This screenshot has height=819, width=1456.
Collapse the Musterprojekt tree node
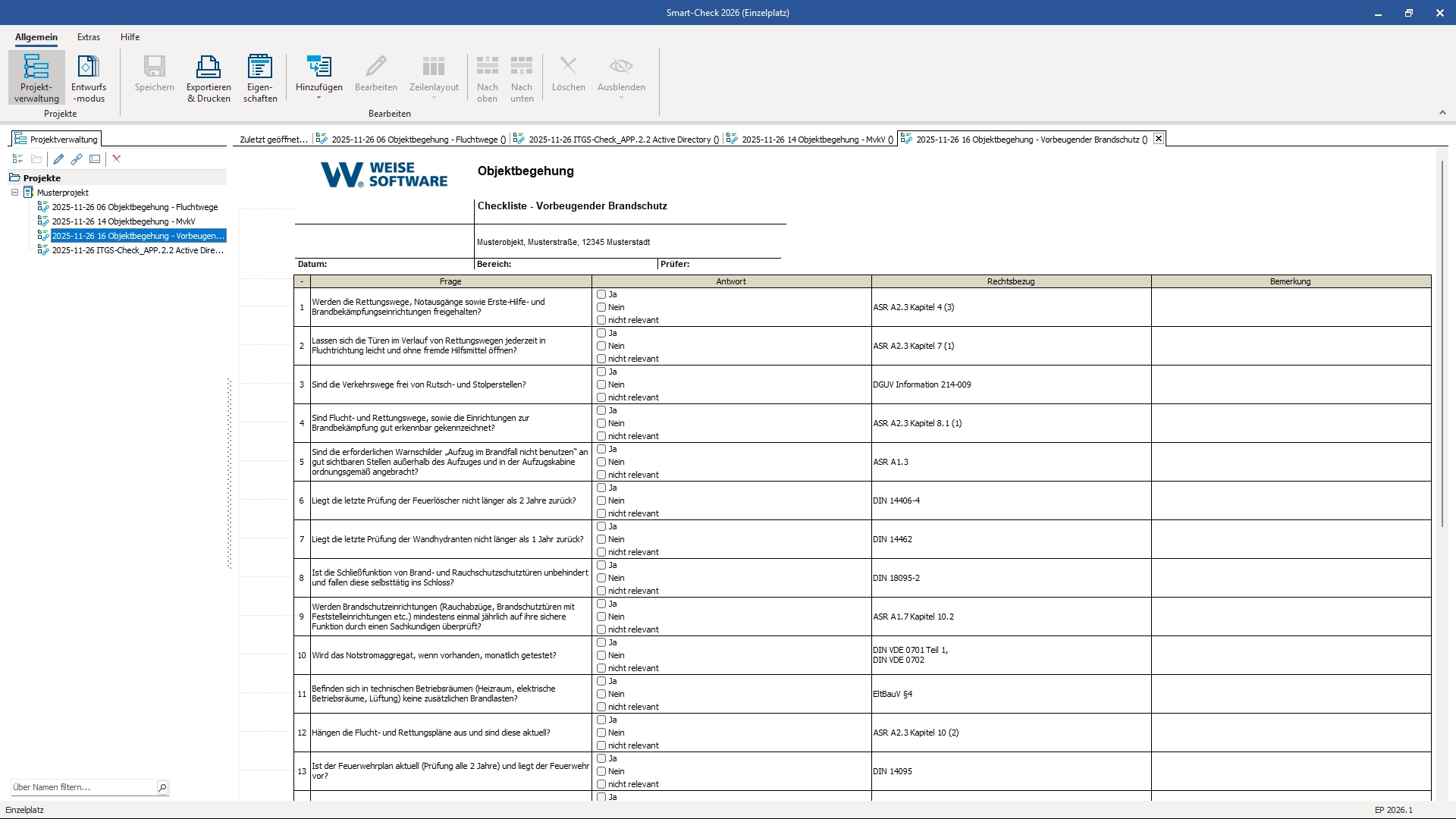point(14,193)
